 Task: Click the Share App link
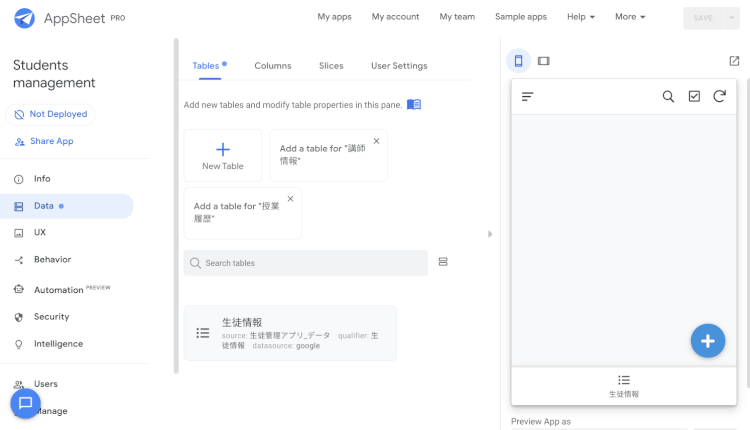(51, 141)
